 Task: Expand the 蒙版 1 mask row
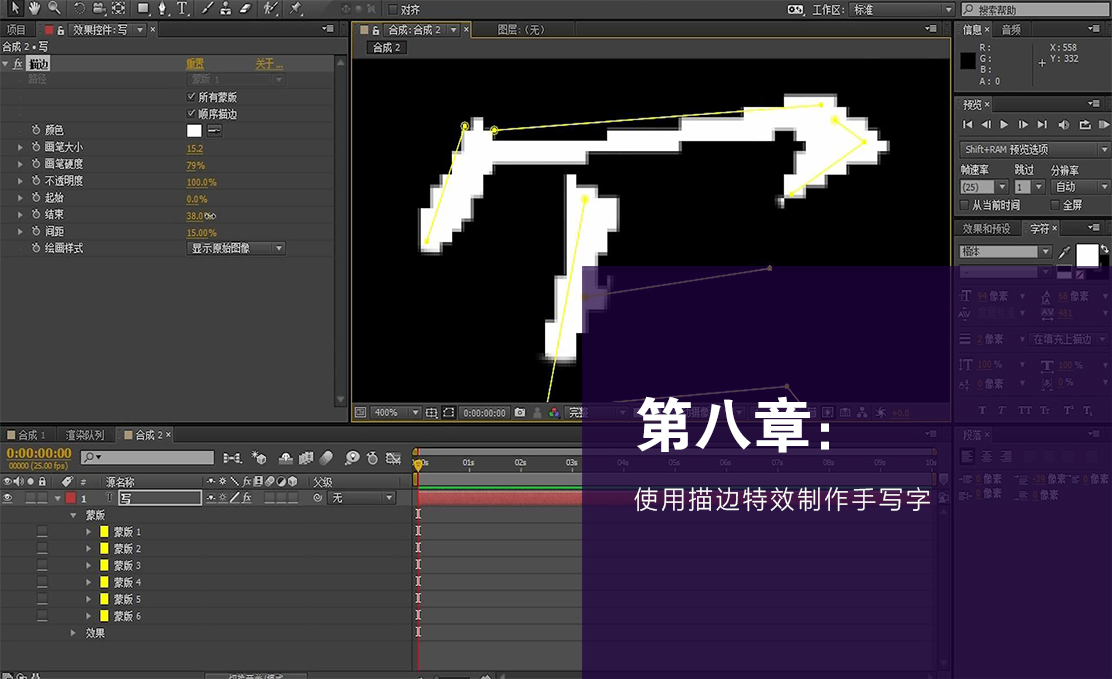coord(89,531)
